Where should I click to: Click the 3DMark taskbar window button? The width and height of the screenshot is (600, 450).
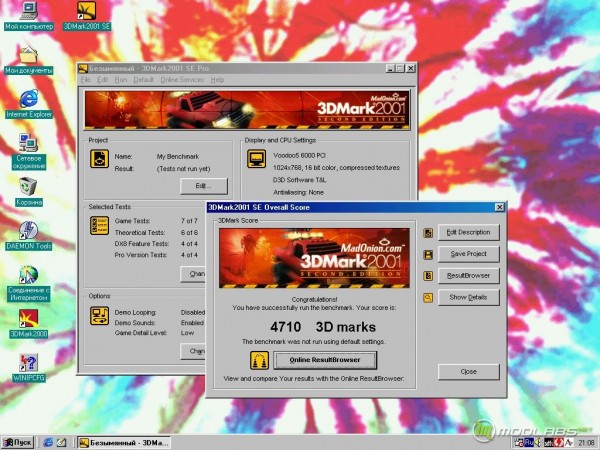pyautogui.click(x=124, y=443)
